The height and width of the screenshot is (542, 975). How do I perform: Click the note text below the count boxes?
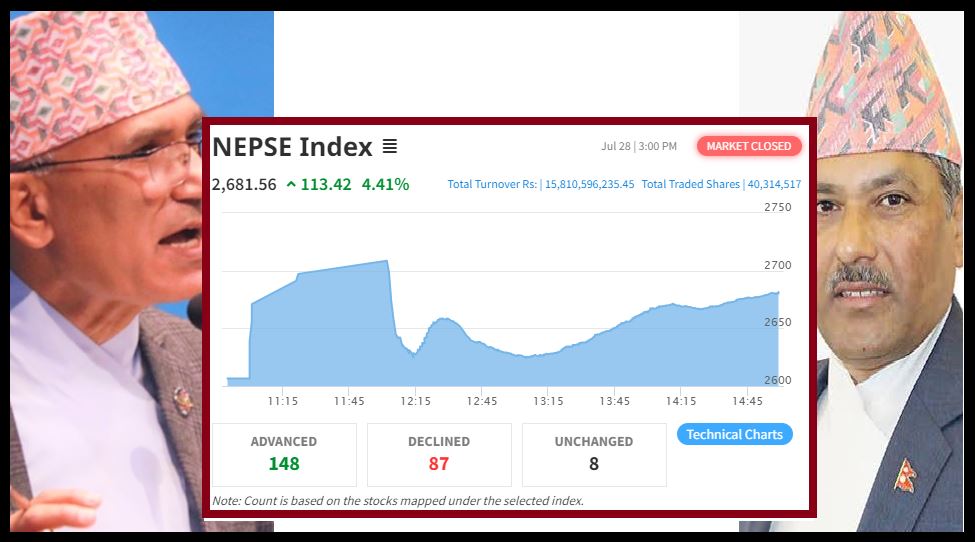pyautogui.click(x=398, y=500)
